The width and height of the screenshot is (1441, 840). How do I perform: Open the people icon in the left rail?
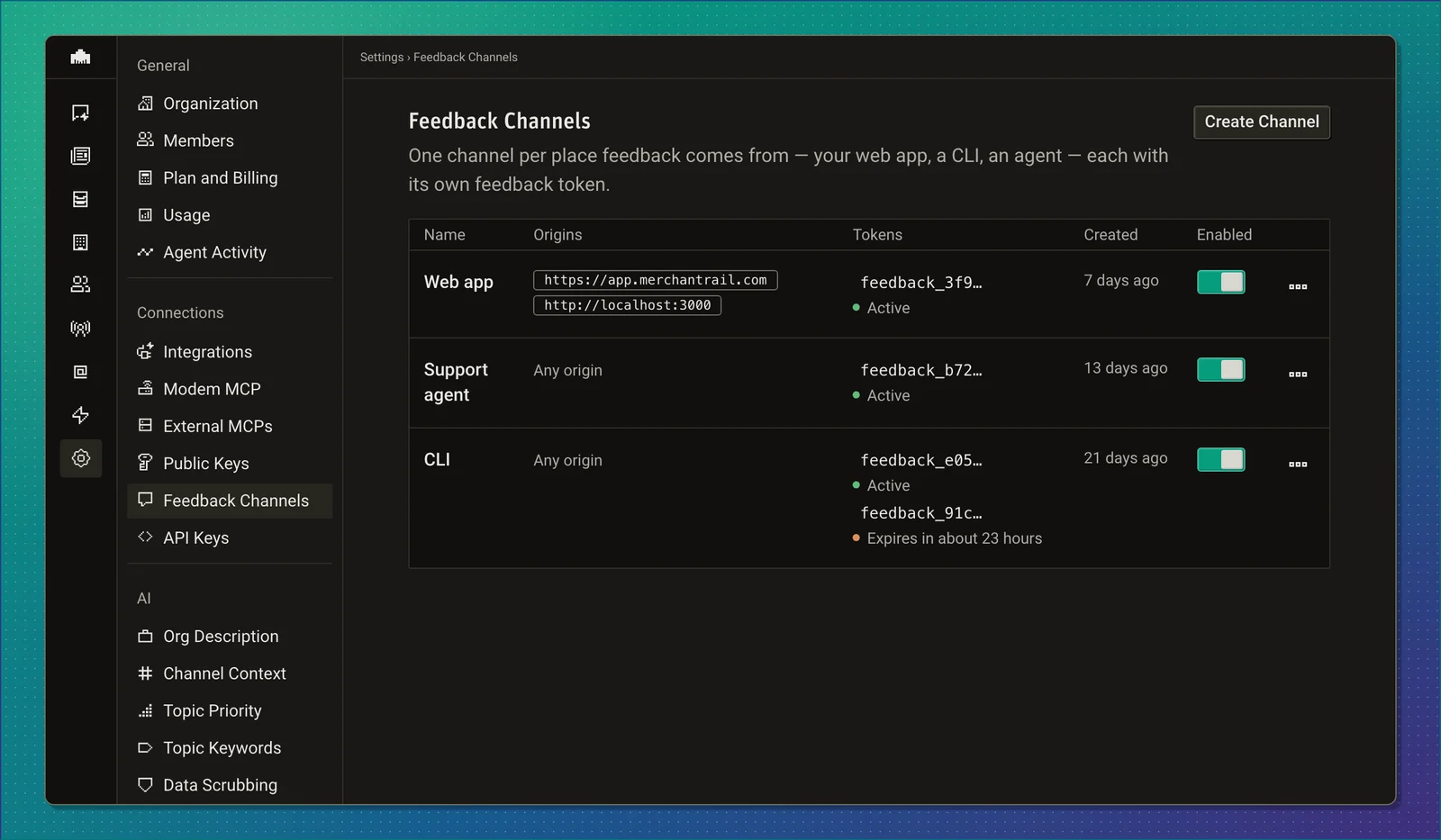[80, 285]
